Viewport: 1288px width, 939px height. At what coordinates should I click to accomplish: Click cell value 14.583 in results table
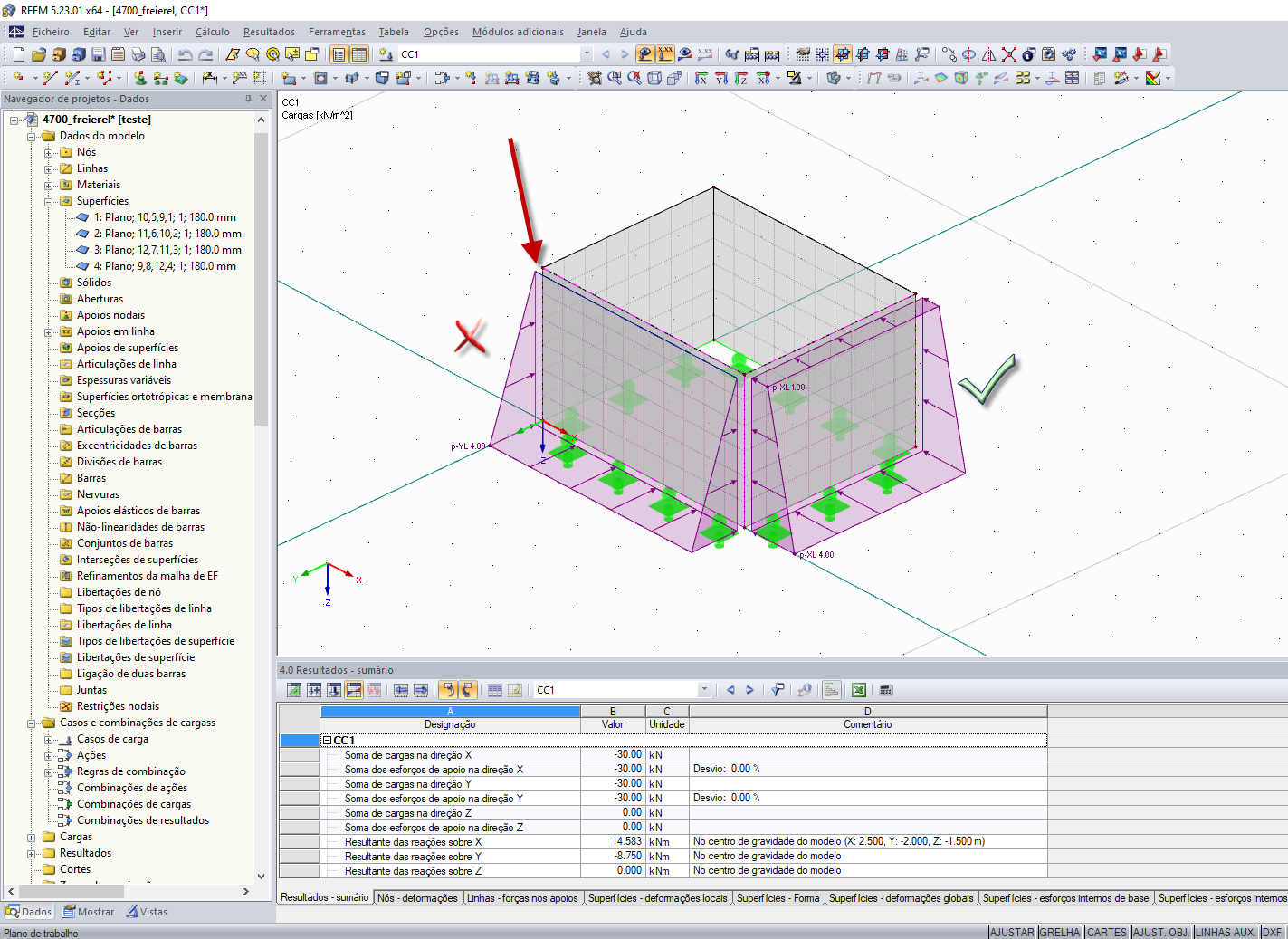coord(612,841)
